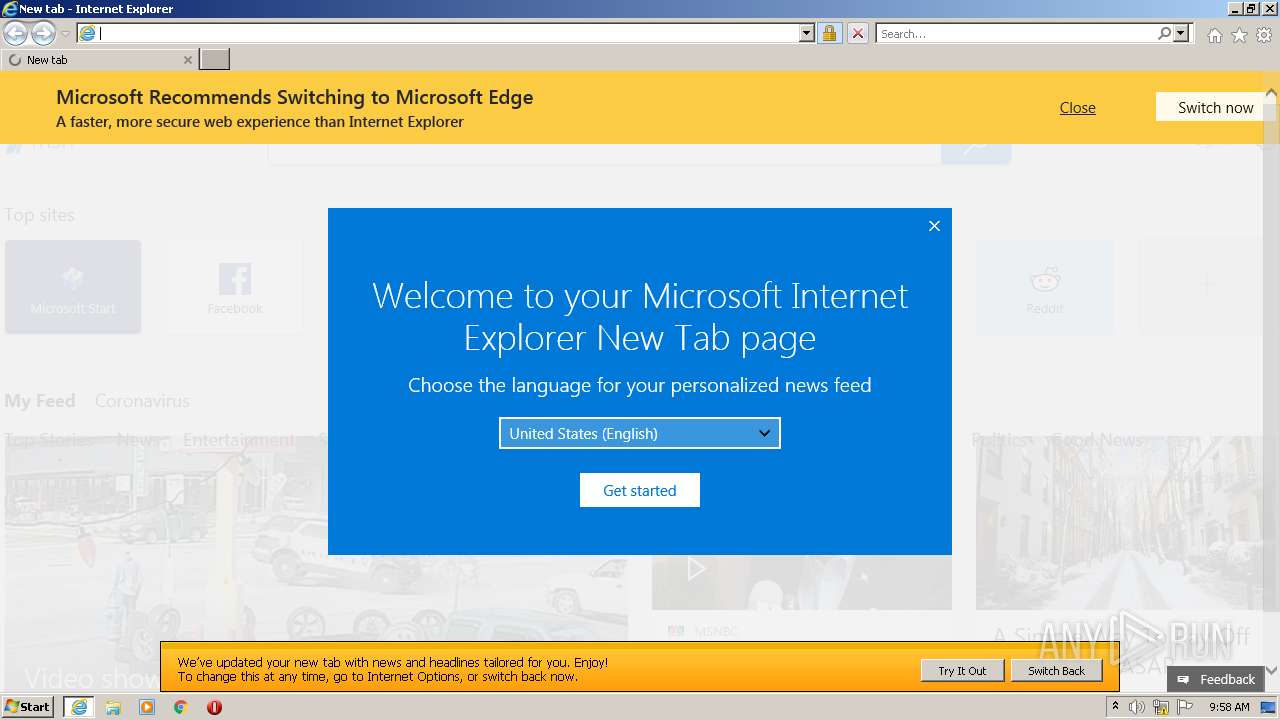
Task: Click the 9:58 AM system clock
Action: click(x=1229, y=707)
